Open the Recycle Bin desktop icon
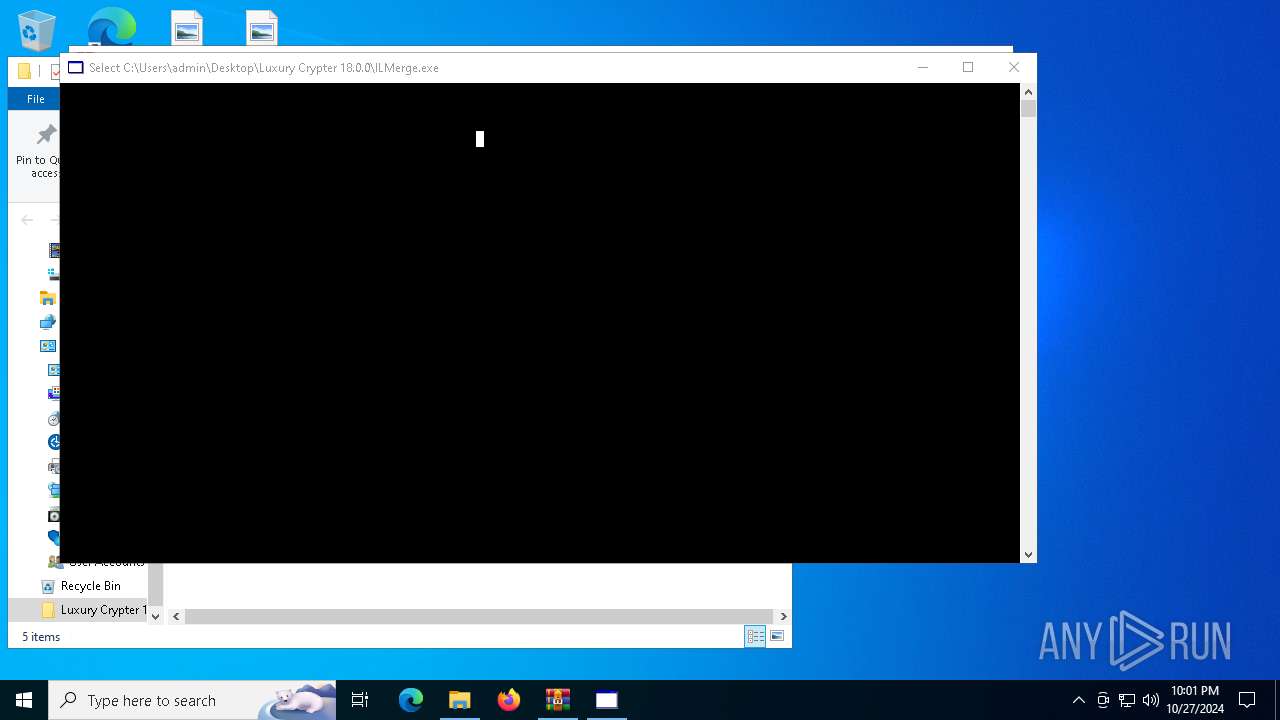Image resolution: width=1280 pixels, height=720 pixels. (x=37, y=30)
